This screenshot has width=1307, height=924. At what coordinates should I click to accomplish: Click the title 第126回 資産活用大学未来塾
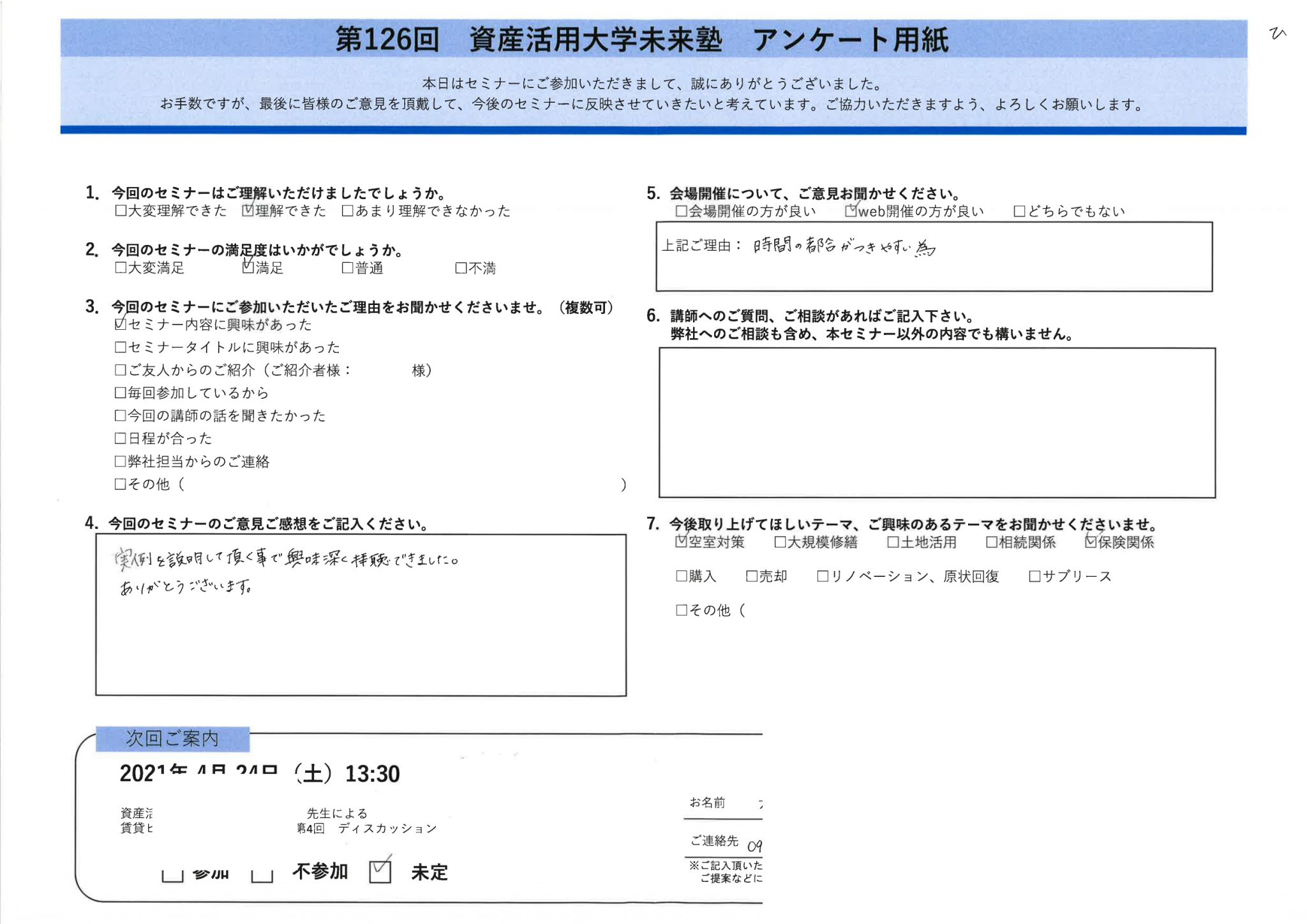pos(528,40)
